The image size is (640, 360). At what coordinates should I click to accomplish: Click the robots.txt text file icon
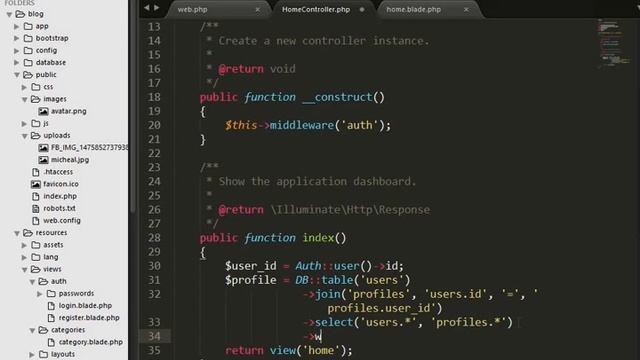tap(36, 208)
